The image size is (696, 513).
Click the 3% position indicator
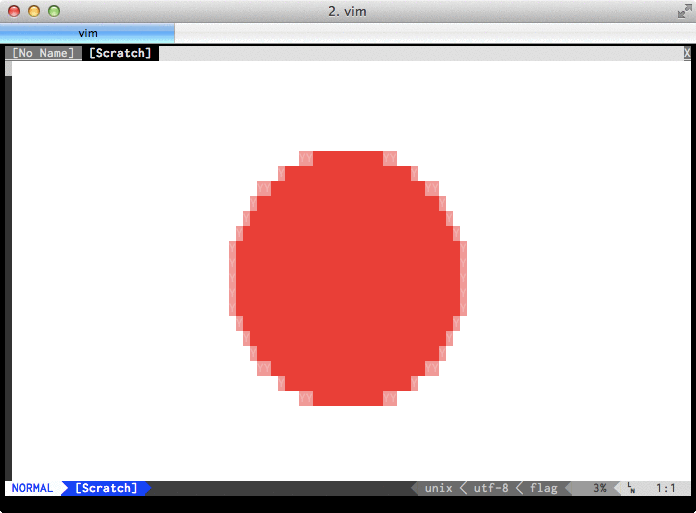[600, 488]
